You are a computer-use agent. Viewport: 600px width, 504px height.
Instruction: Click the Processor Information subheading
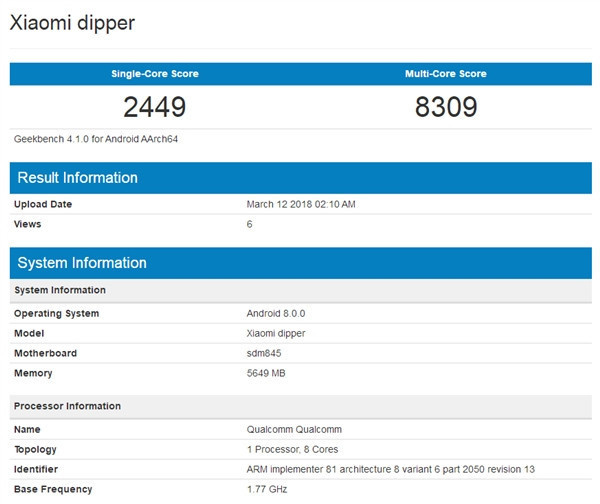67,406
